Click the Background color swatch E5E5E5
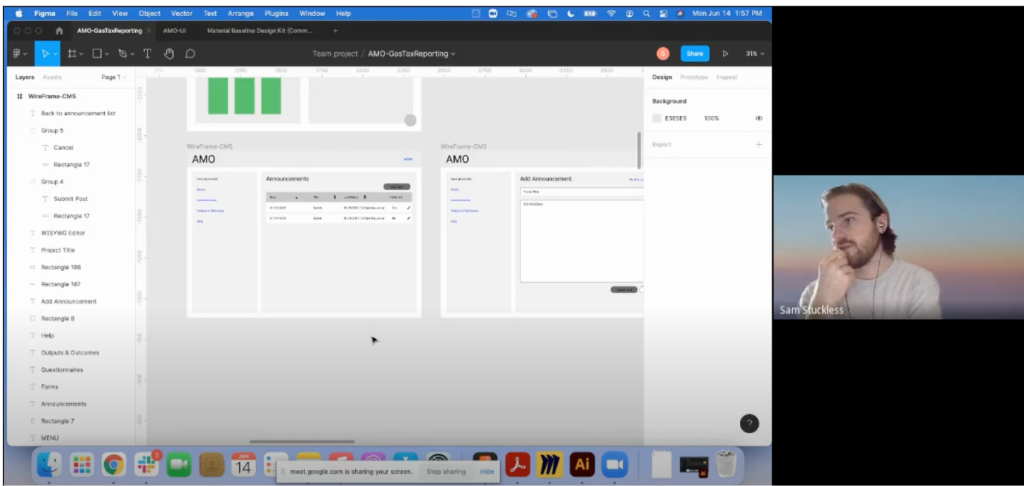Image resolution: width=1024 pixels, height=486 pixels. coord(657,118)
